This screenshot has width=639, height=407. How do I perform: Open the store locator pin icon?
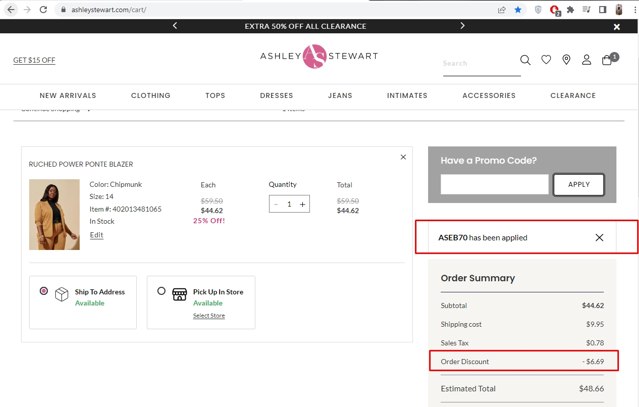point(566,60)
